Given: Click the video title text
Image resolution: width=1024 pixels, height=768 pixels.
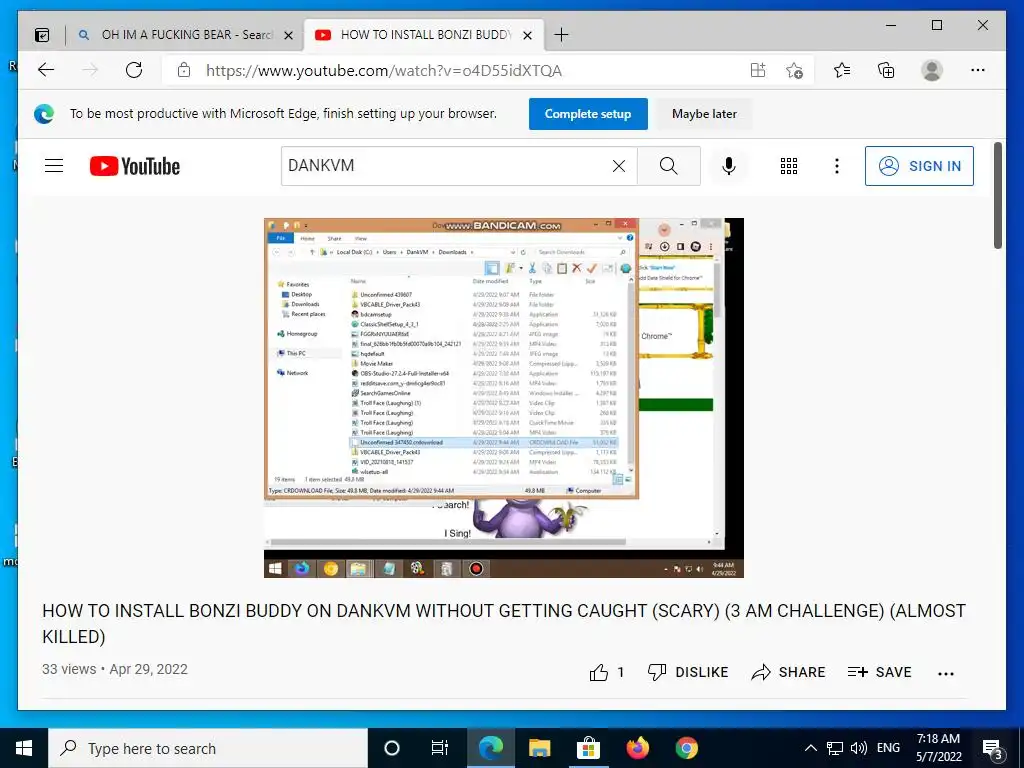Looking at the screenshot, I should 504,624.
